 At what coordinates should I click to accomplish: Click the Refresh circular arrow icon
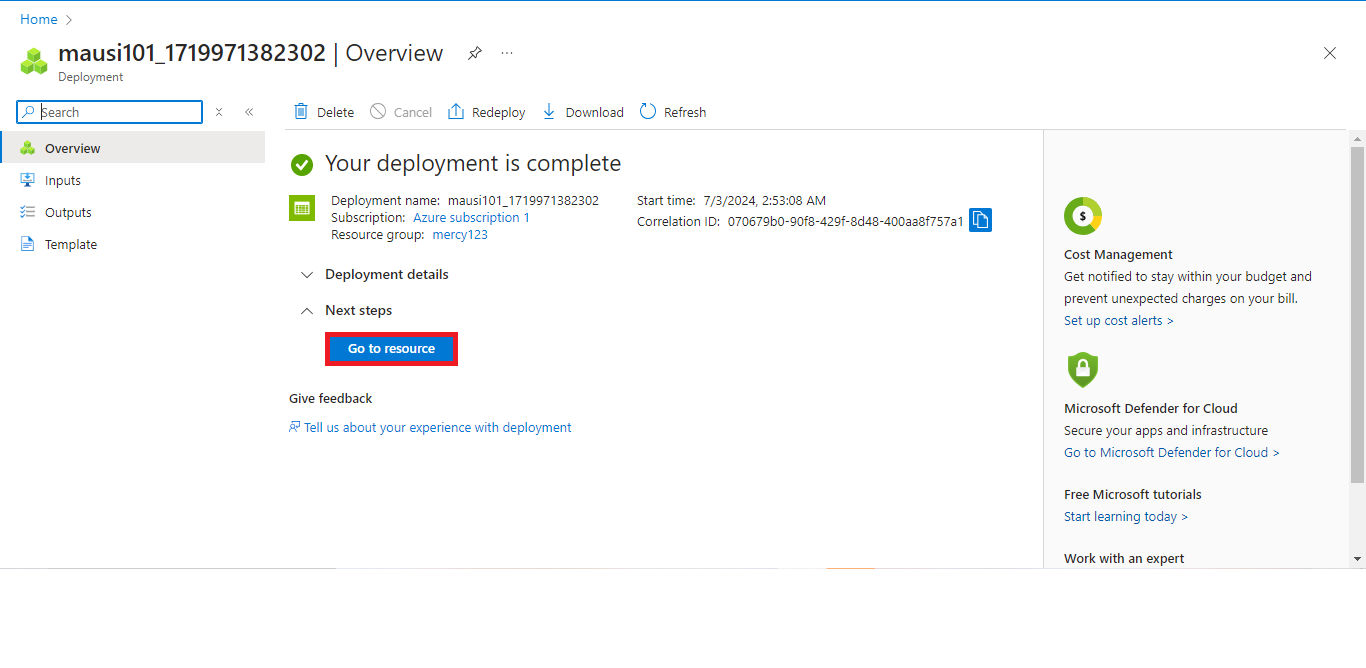[x=648, y=112]
